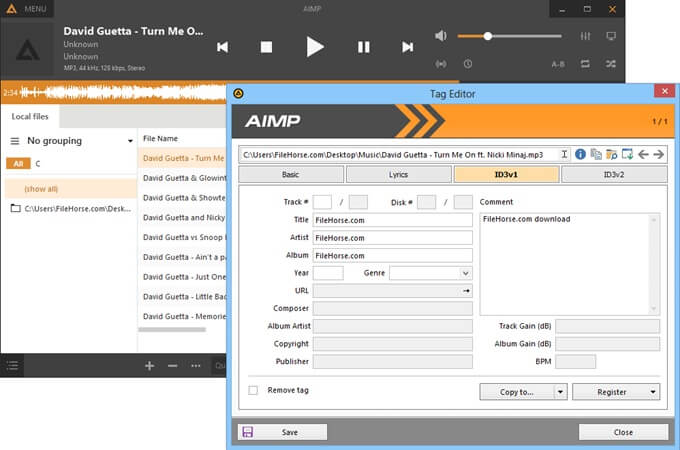Click the Artist input field
Screen dimensions: 680x450
point(392,238)
